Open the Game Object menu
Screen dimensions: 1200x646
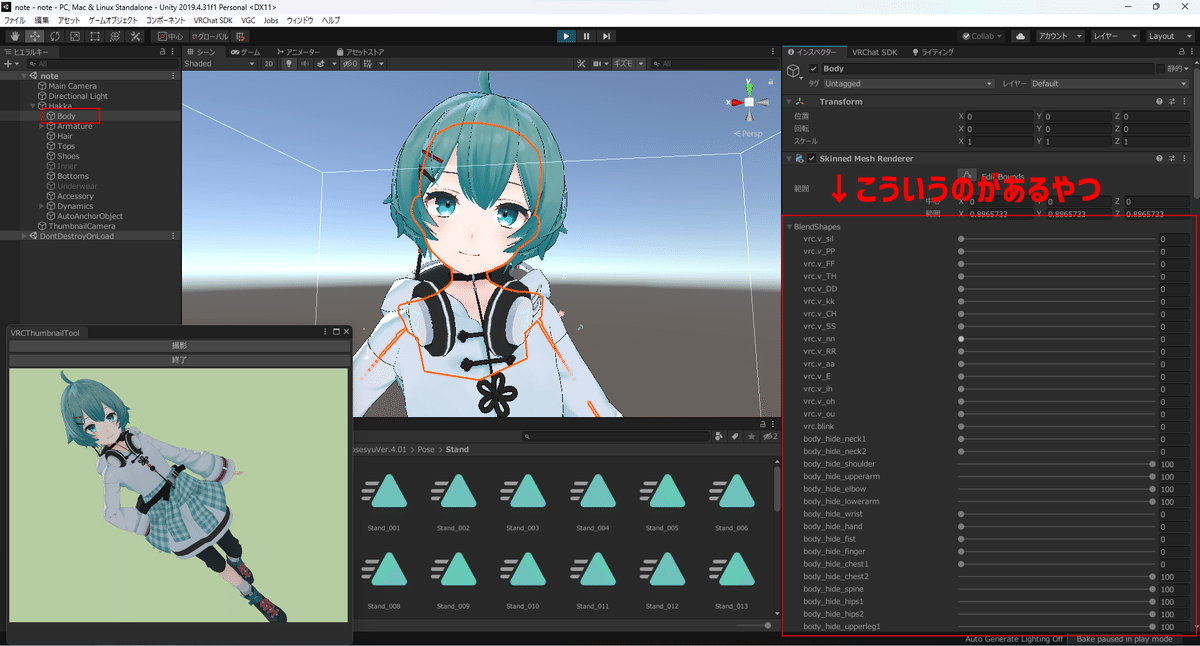tap(114, 20)
